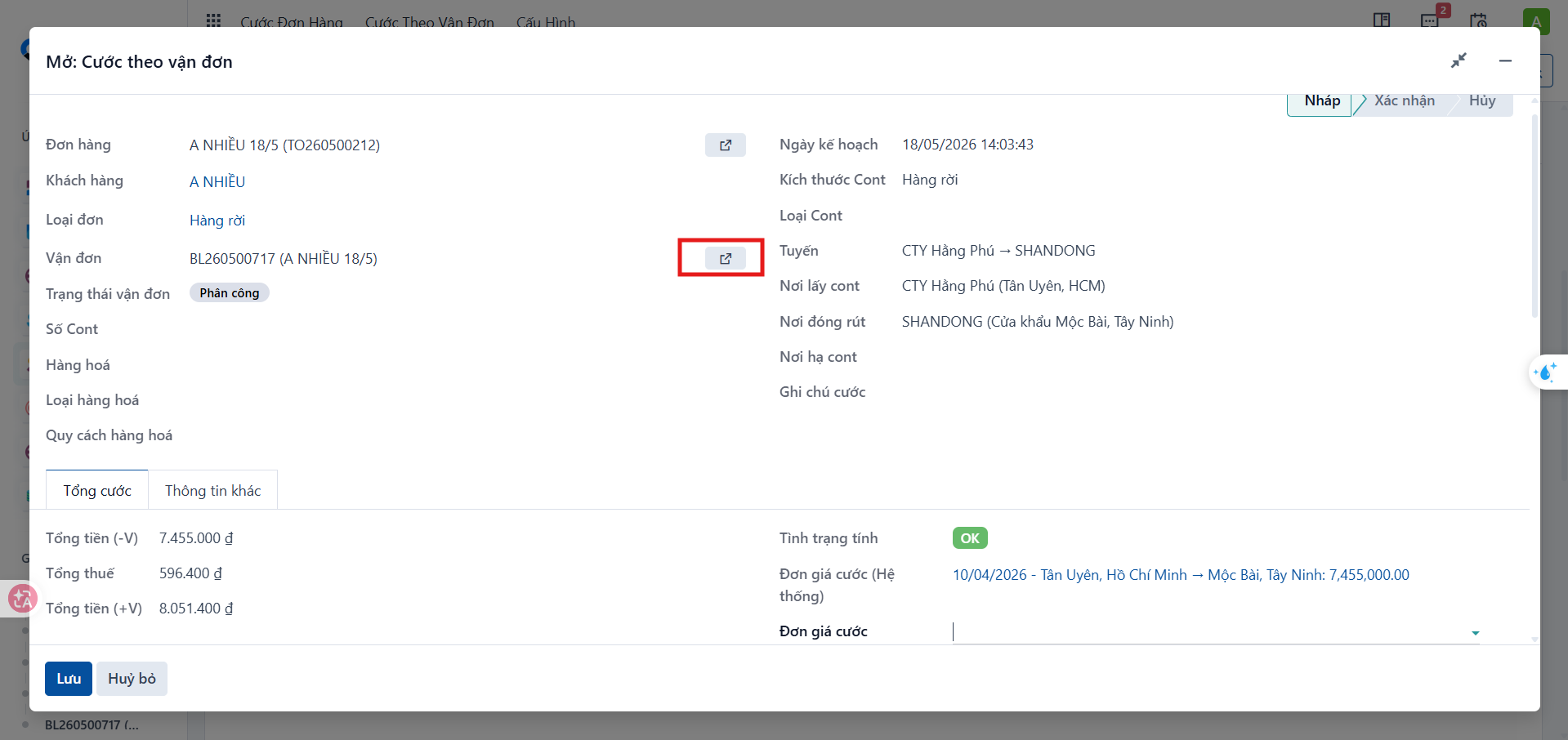
Task: Open the Vận đơn record via external link icon
Action: 726,259
